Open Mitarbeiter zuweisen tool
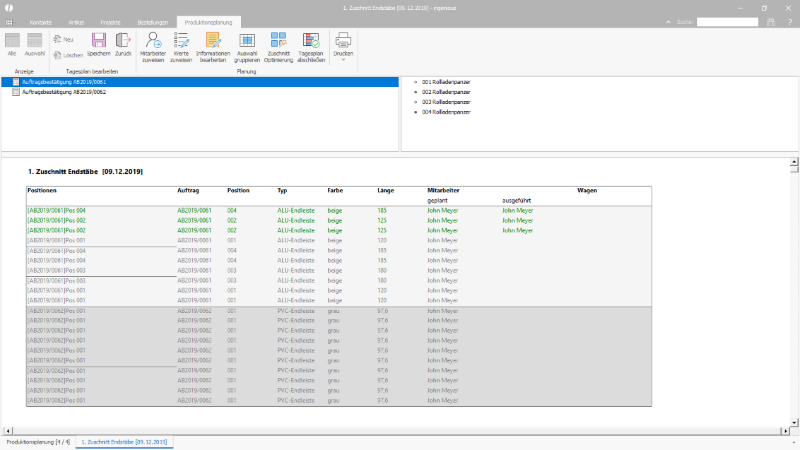This screenshot has height=450, width=800. 153,47
